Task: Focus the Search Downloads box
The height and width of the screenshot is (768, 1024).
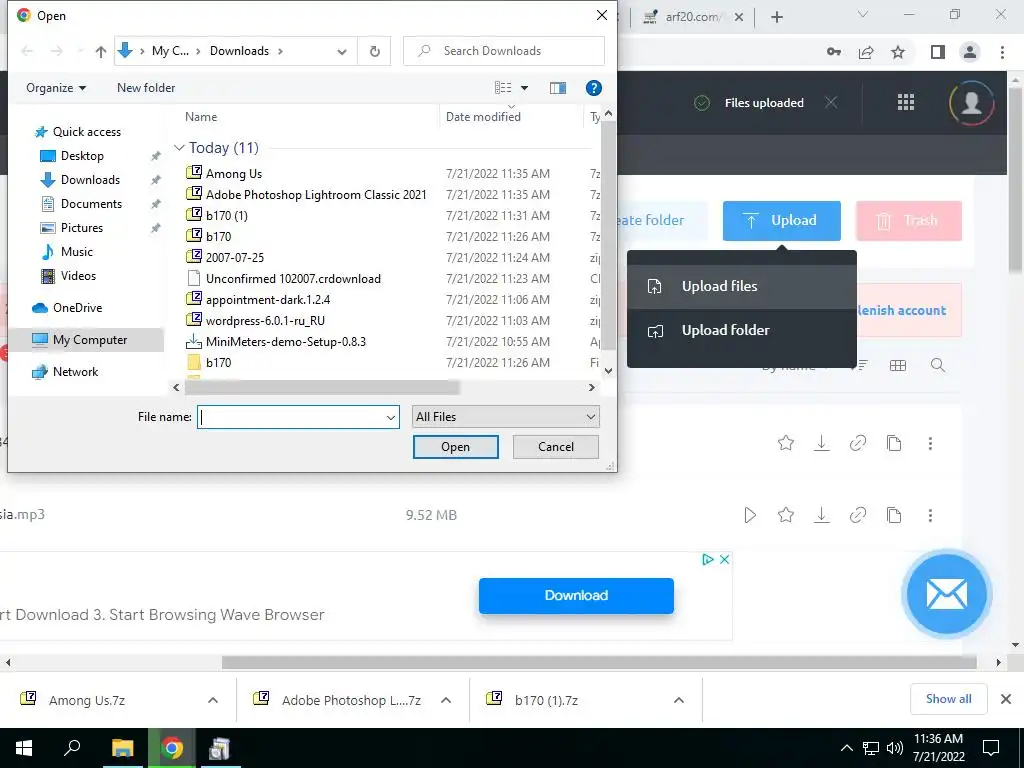Action: [504, 51]
